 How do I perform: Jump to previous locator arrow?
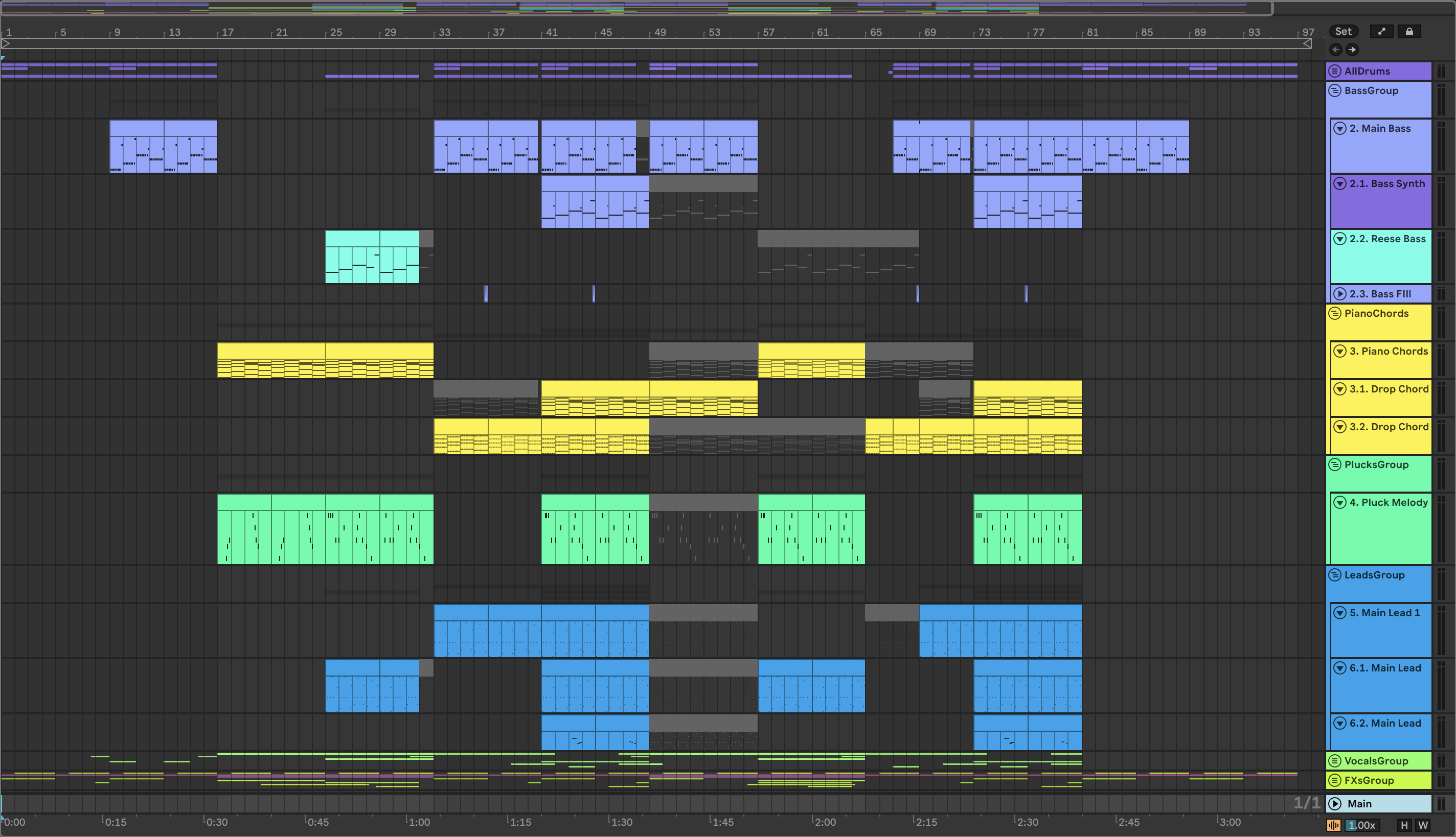[1336, 50]
